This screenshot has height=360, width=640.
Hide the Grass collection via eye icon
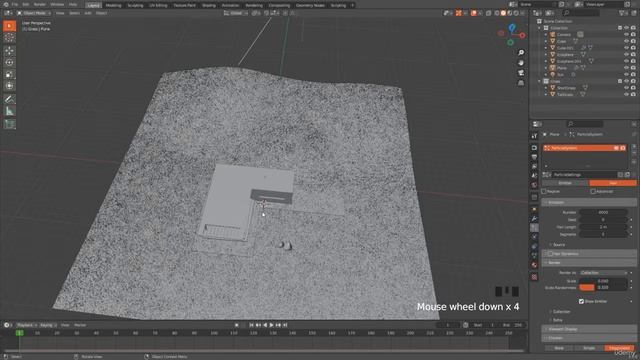[626, 81]
